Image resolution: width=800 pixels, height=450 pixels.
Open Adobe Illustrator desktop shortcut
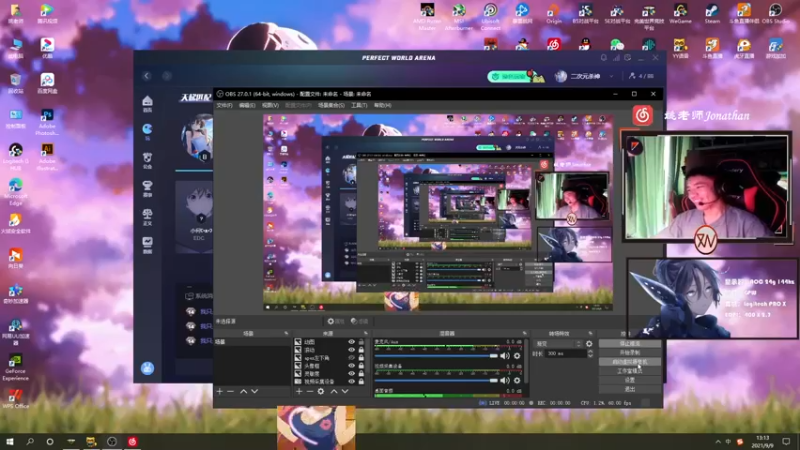coord(47,157)
